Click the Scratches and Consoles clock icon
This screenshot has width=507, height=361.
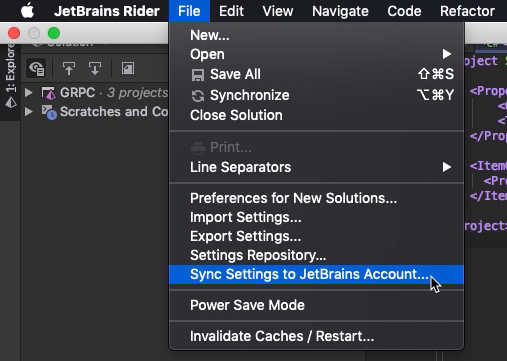coord(49,112)
